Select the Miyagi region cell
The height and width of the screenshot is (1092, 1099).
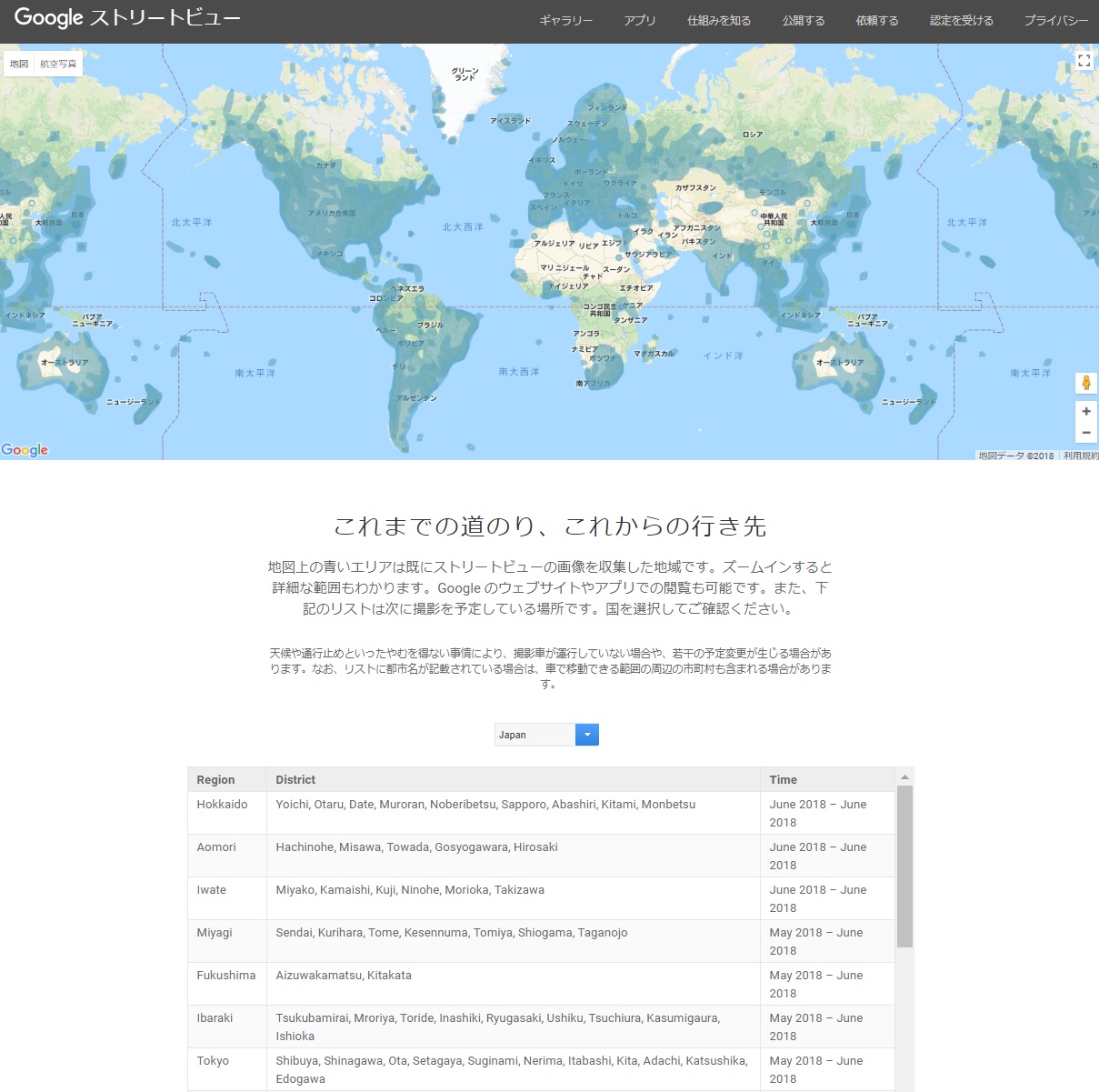coord(227,941)
